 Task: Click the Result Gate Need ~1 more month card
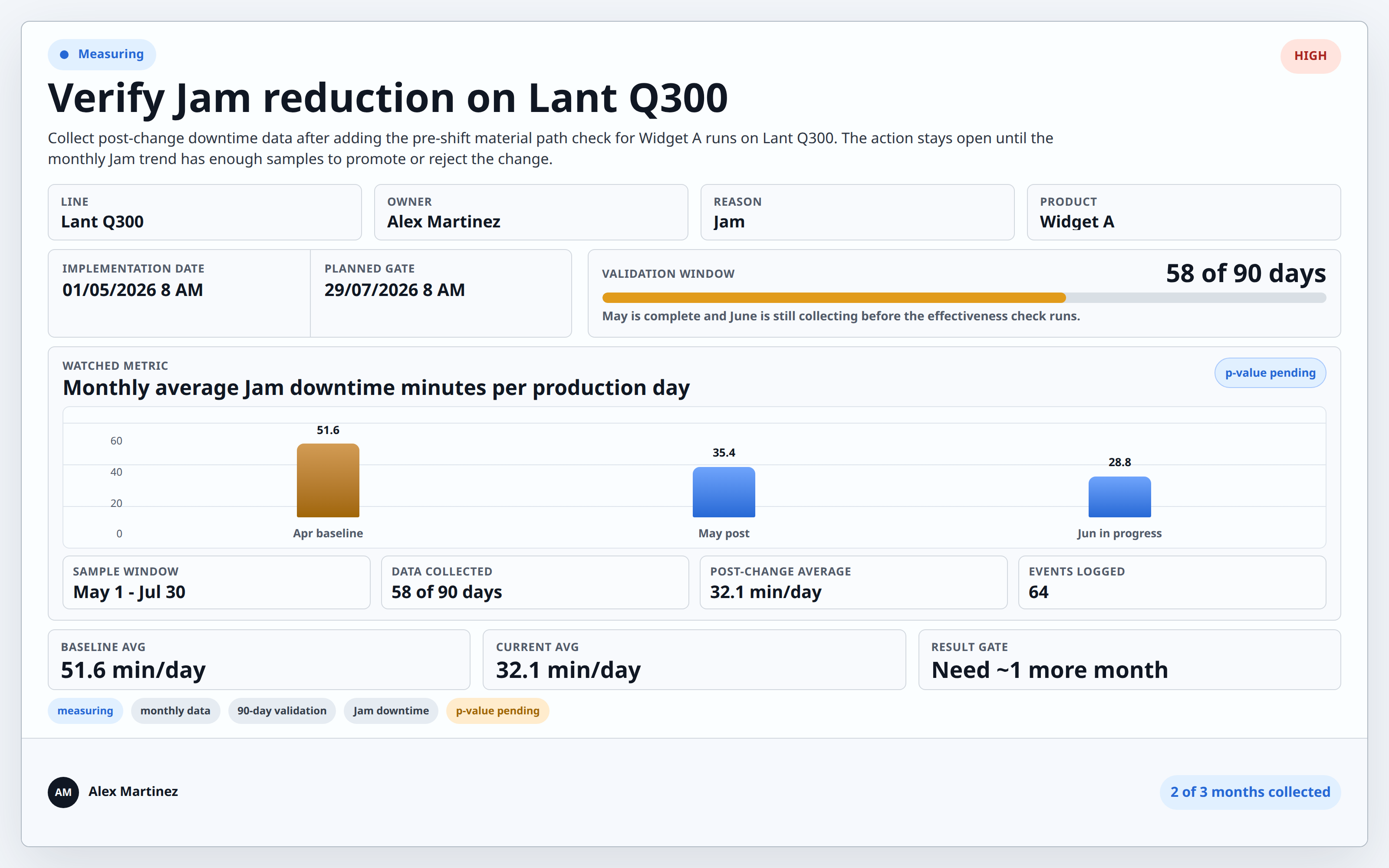click(1129, 660)
